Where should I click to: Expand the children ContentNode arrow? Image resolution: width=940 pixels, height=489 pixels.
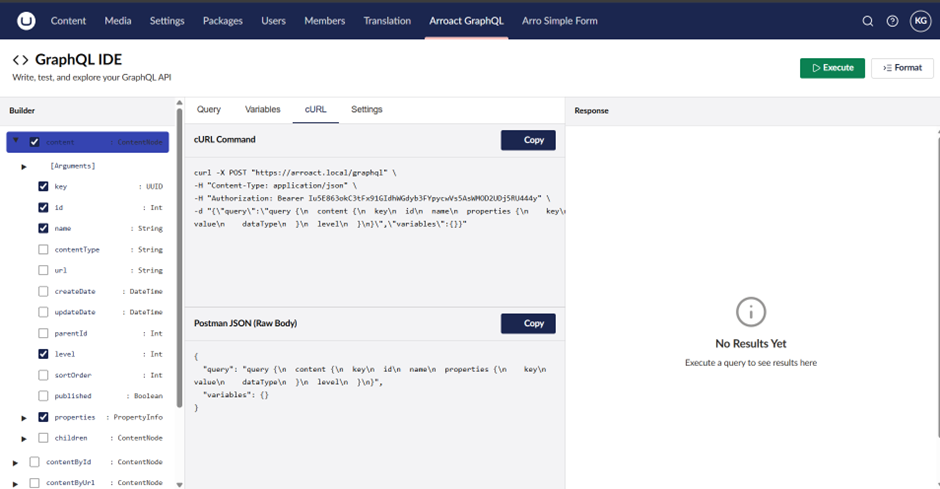pyautogui.click(x=24, y=438)
